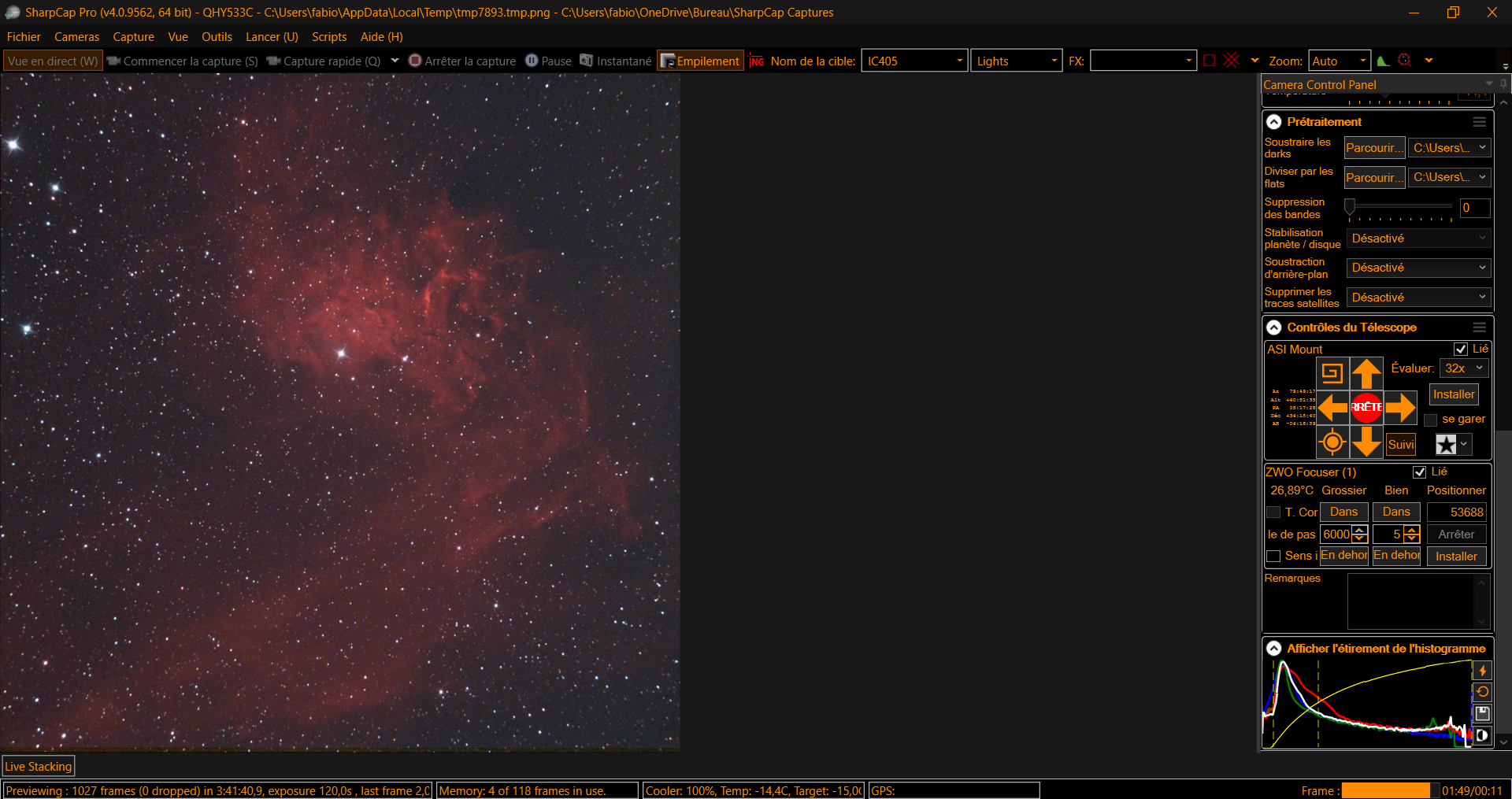Image resolution: width=1512 pixels, height=799 pixels.
Task: Open the Évaluer 32x rate dropdown
Action: 1464,368
